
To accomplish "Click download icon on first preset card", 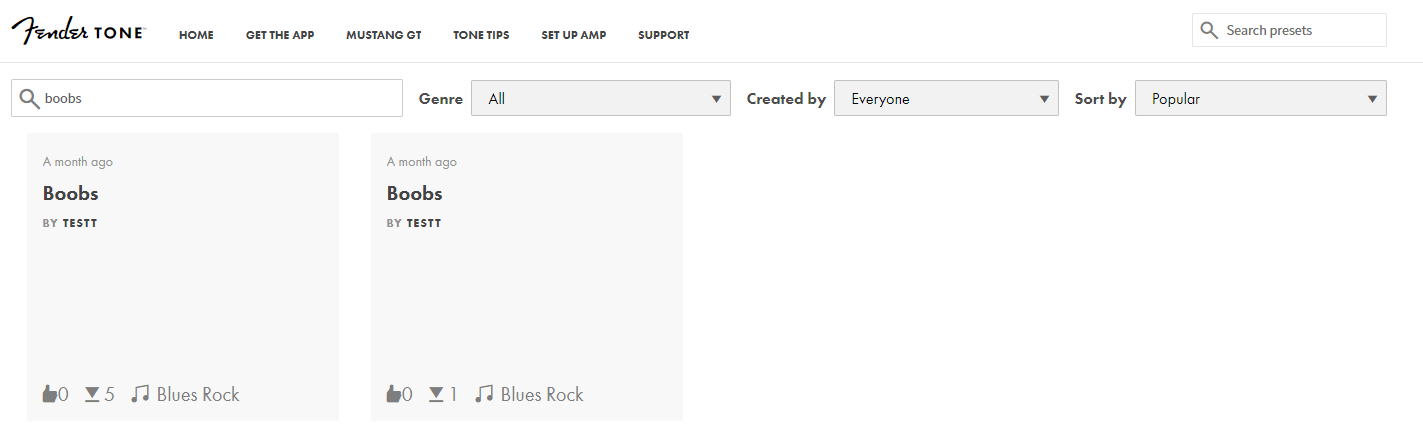I will pyautogui.click(x=92, y=394).
